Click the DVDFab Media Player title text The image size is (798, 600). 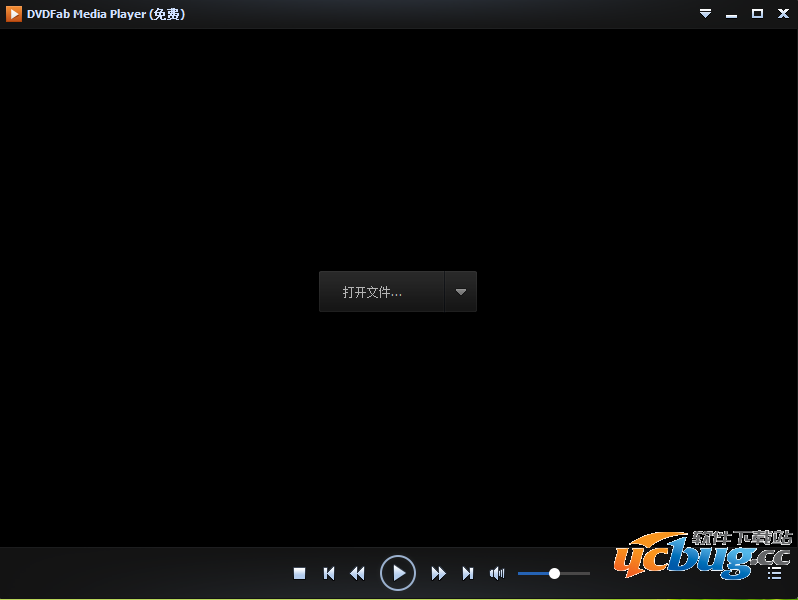click(105, 14)
